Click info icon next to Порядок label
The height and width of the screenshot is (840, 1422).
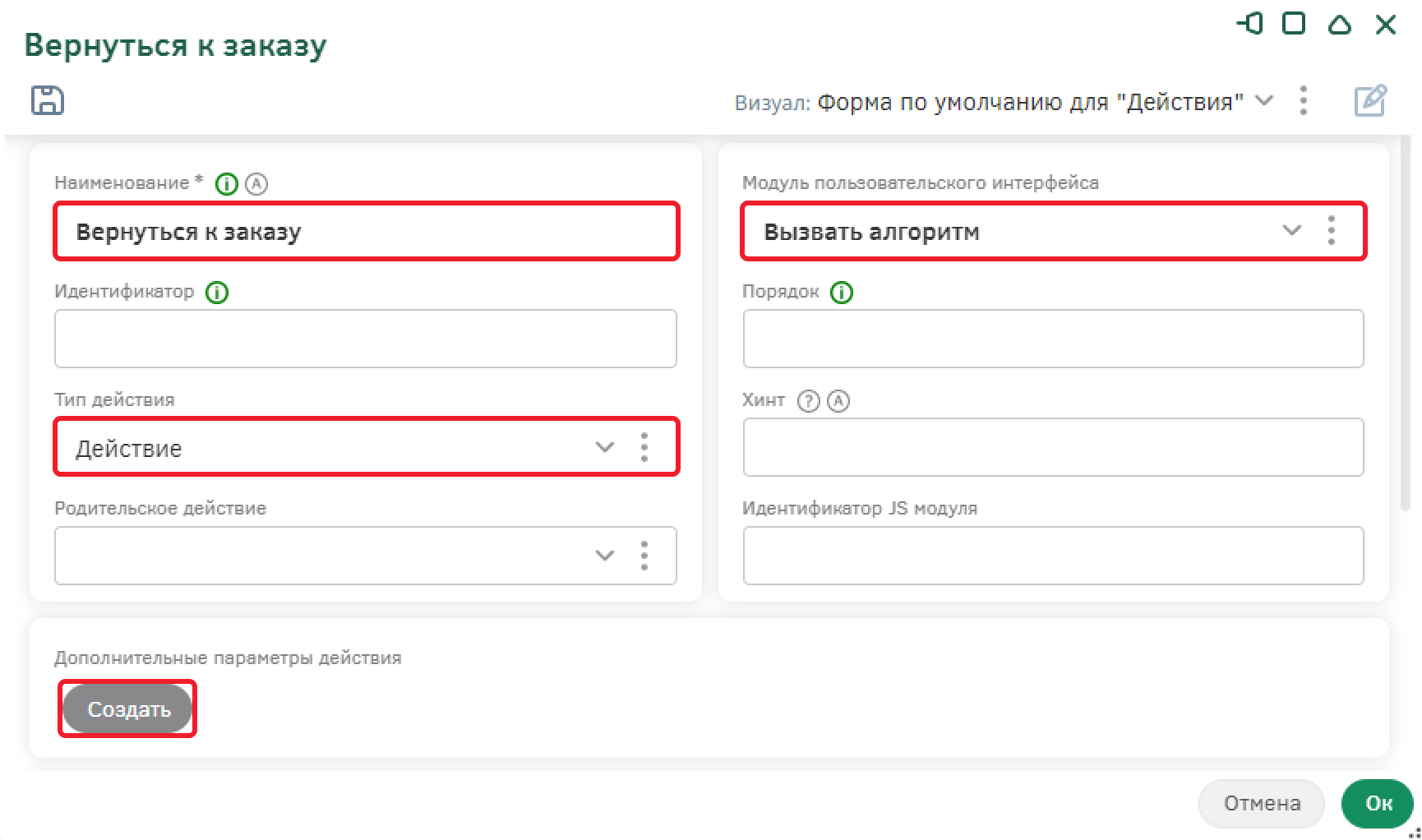click(x=842, y=293)
